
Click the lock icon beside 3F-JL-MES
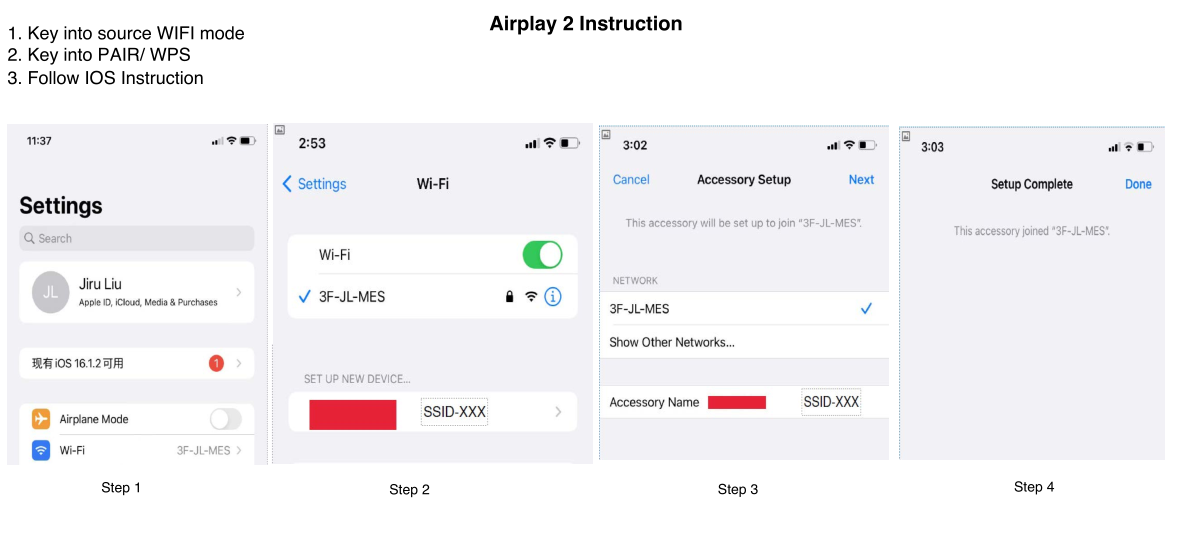pyautogui.click(x=509, y=297)
